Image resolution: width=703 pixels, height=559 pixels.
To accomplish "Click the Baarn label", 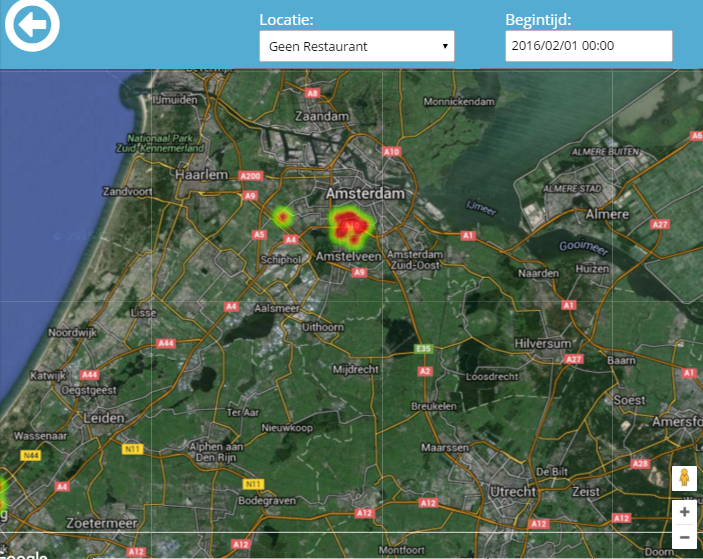I will 621,360.
